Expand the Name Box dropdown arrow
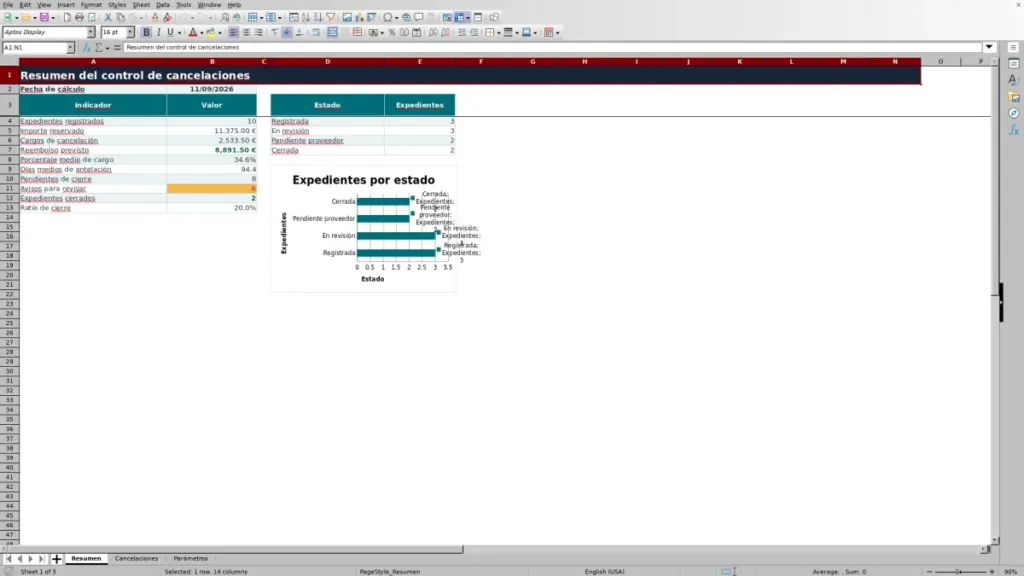The width and height of the screenshot is (1024, 576). click(70, 48)
